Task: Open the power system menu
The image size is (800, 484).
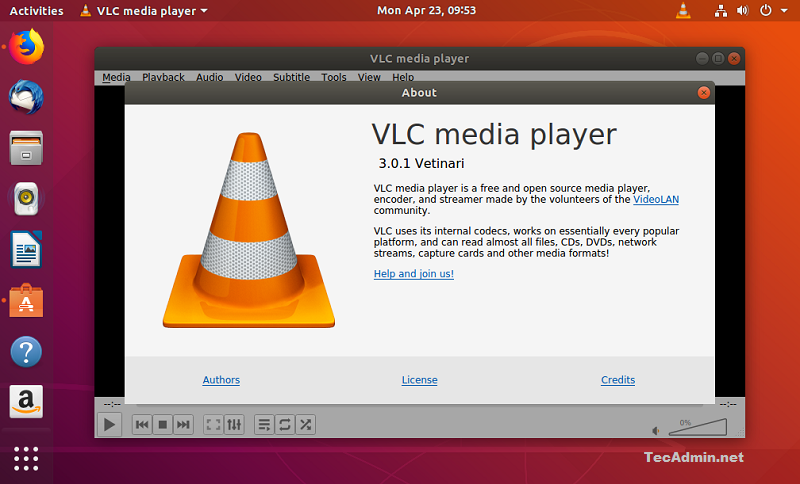Action: point(766,10)
